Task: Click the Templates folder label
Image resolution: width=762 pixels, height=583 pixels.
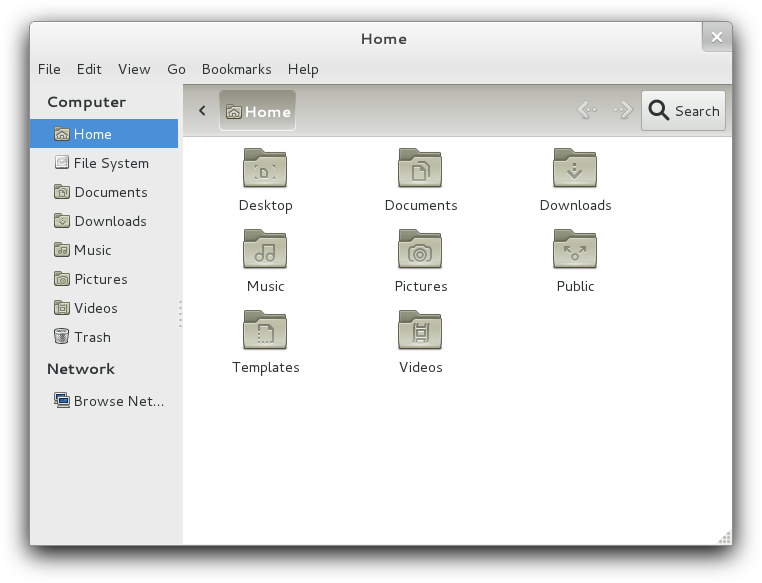Action: click(265, 367)
